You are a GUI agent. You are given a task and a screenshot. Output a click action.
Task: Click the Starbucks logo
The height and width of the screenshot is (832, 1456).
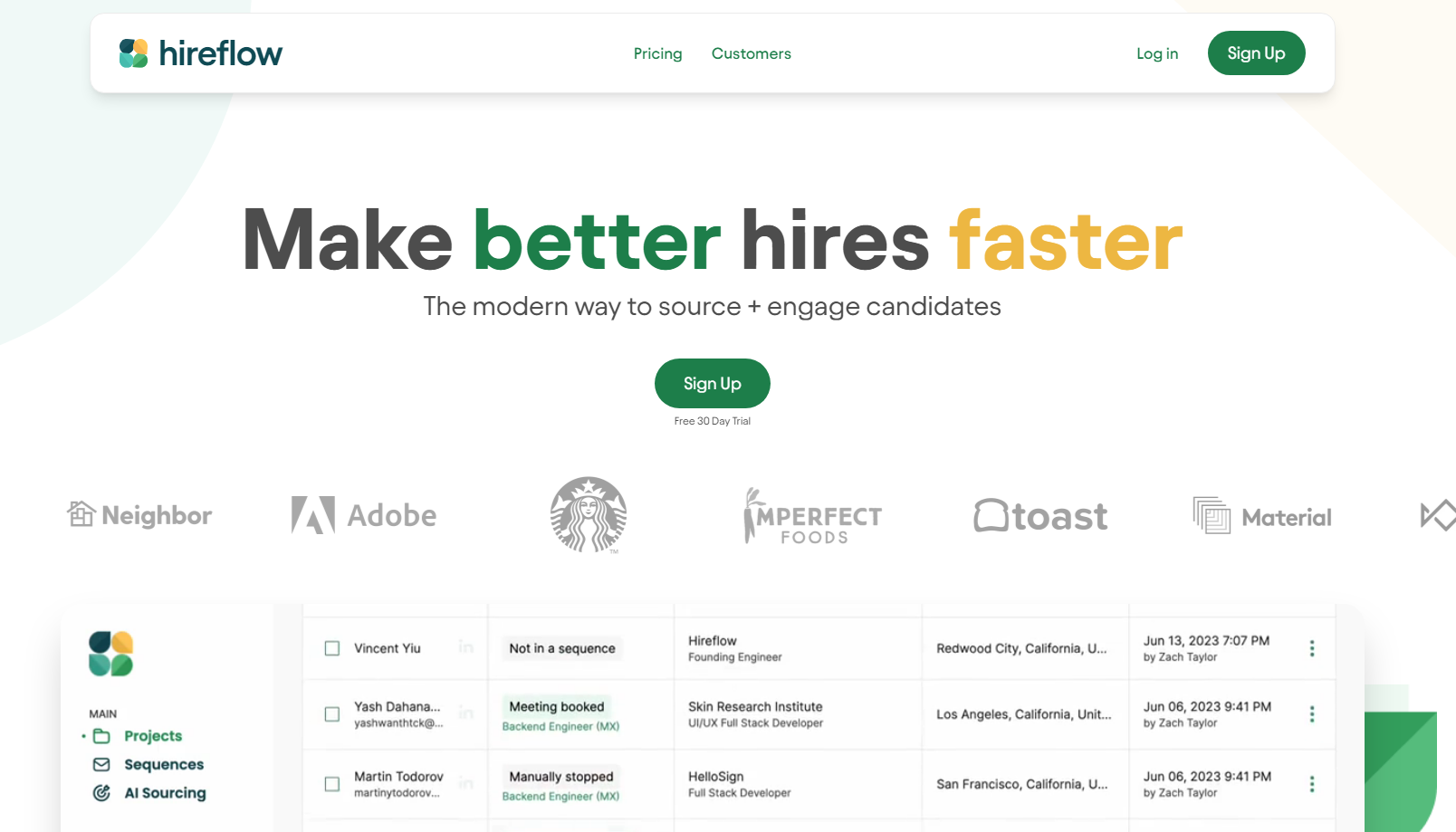(x=589, y=515)
